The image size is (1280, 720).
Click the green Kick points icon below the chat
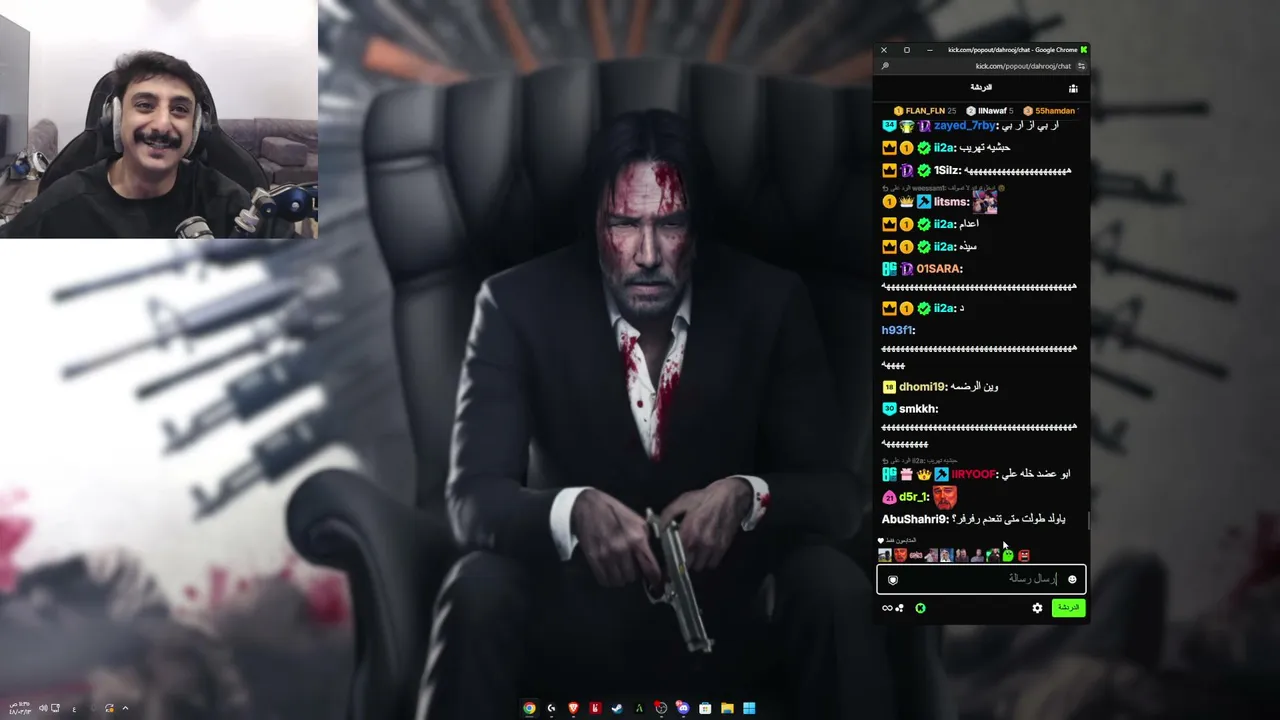tap(920, 608)
